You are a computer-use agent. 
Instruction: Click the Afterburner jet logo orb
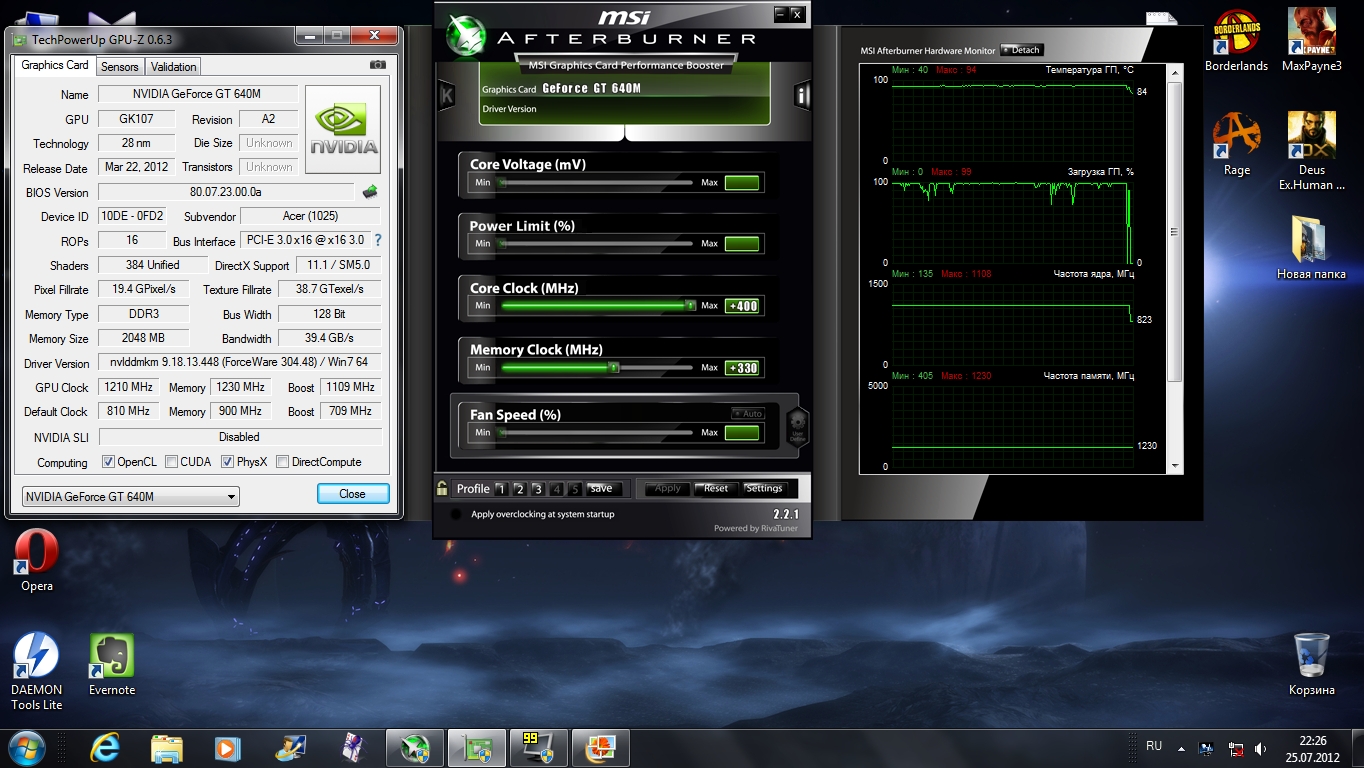(466, 35)
